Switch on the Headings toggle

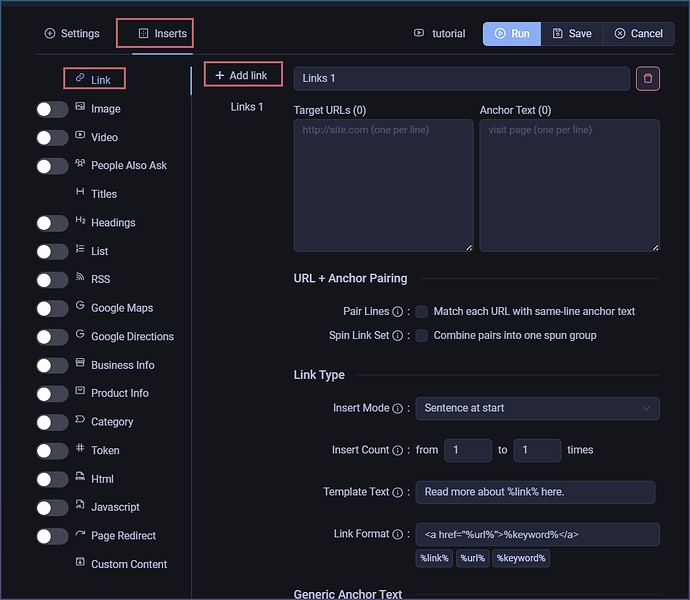pos(52,223)
